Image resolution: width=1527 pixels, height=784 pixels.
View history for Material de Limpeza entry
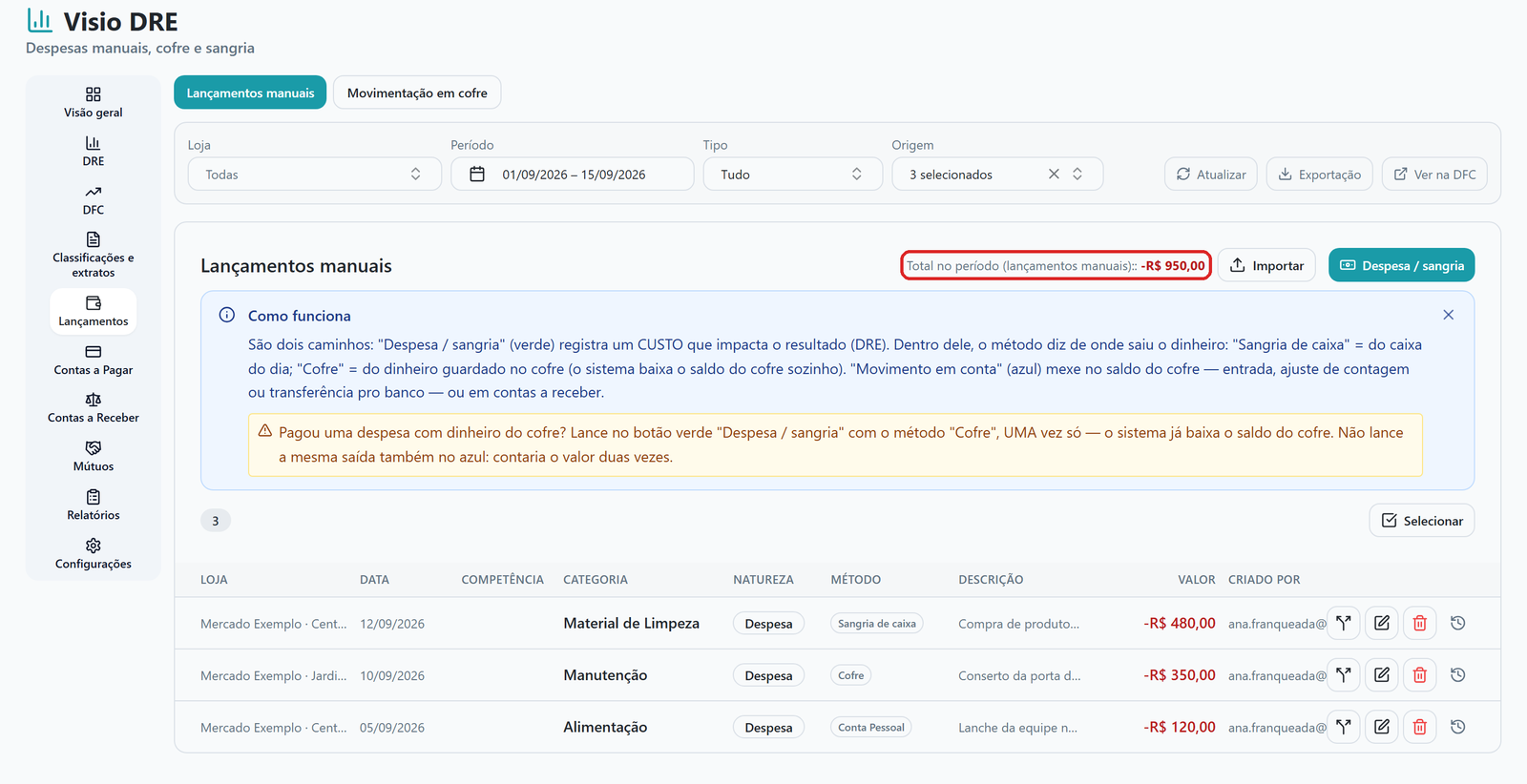(1457, 624)
